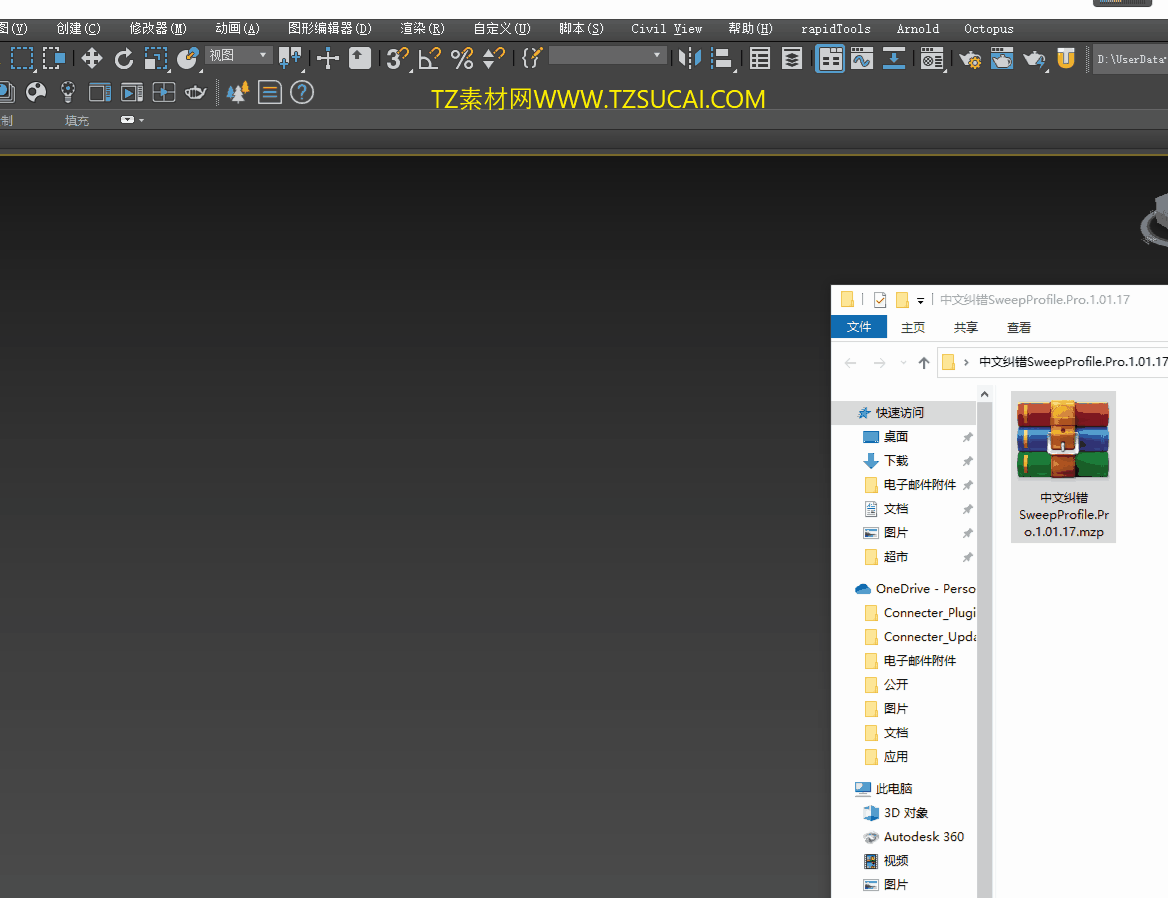Viewport: 1168px width, 898px height.
Task: Click the orange U toolbar icon
Action: 1066,58
